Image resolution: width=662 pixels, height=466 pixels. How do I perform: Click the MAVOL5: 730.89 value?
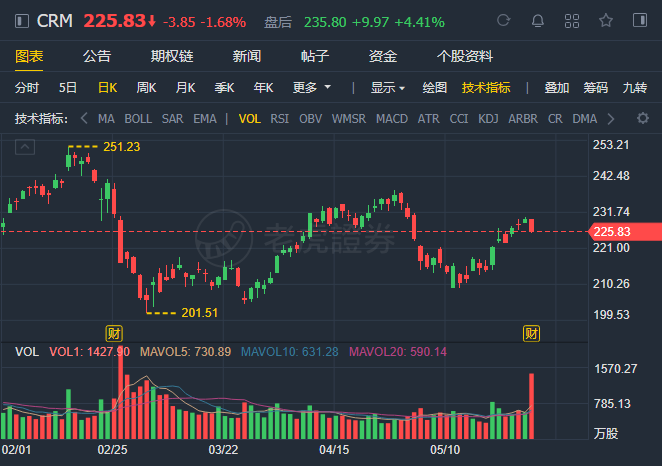[x=185, y=352]
